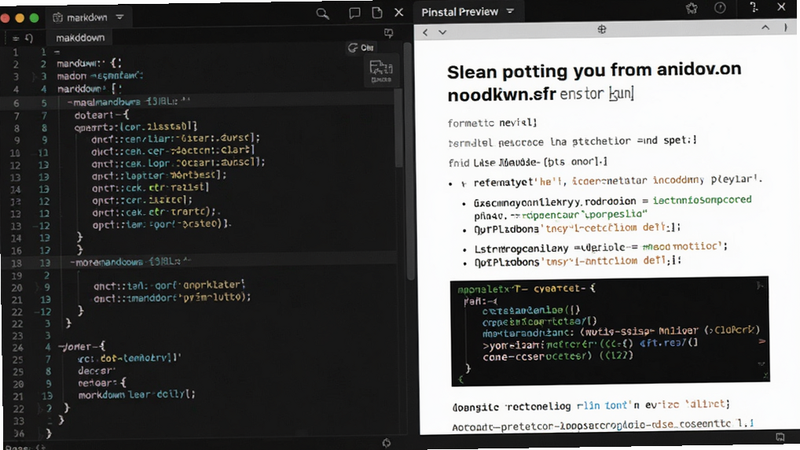
Task: Open the comment bubble icon in editor toolbar
Action: tap(354, 13)
